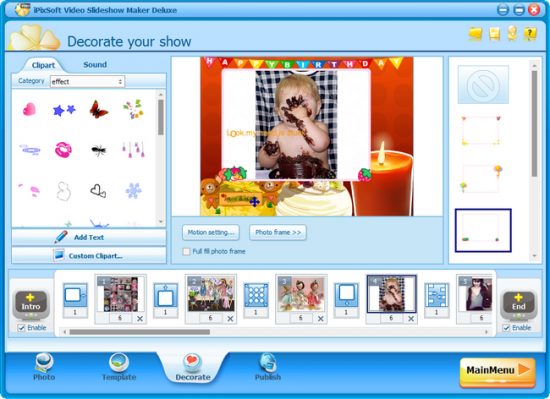
Task: Open Motion setting dialog
Action: pos(211,232)
